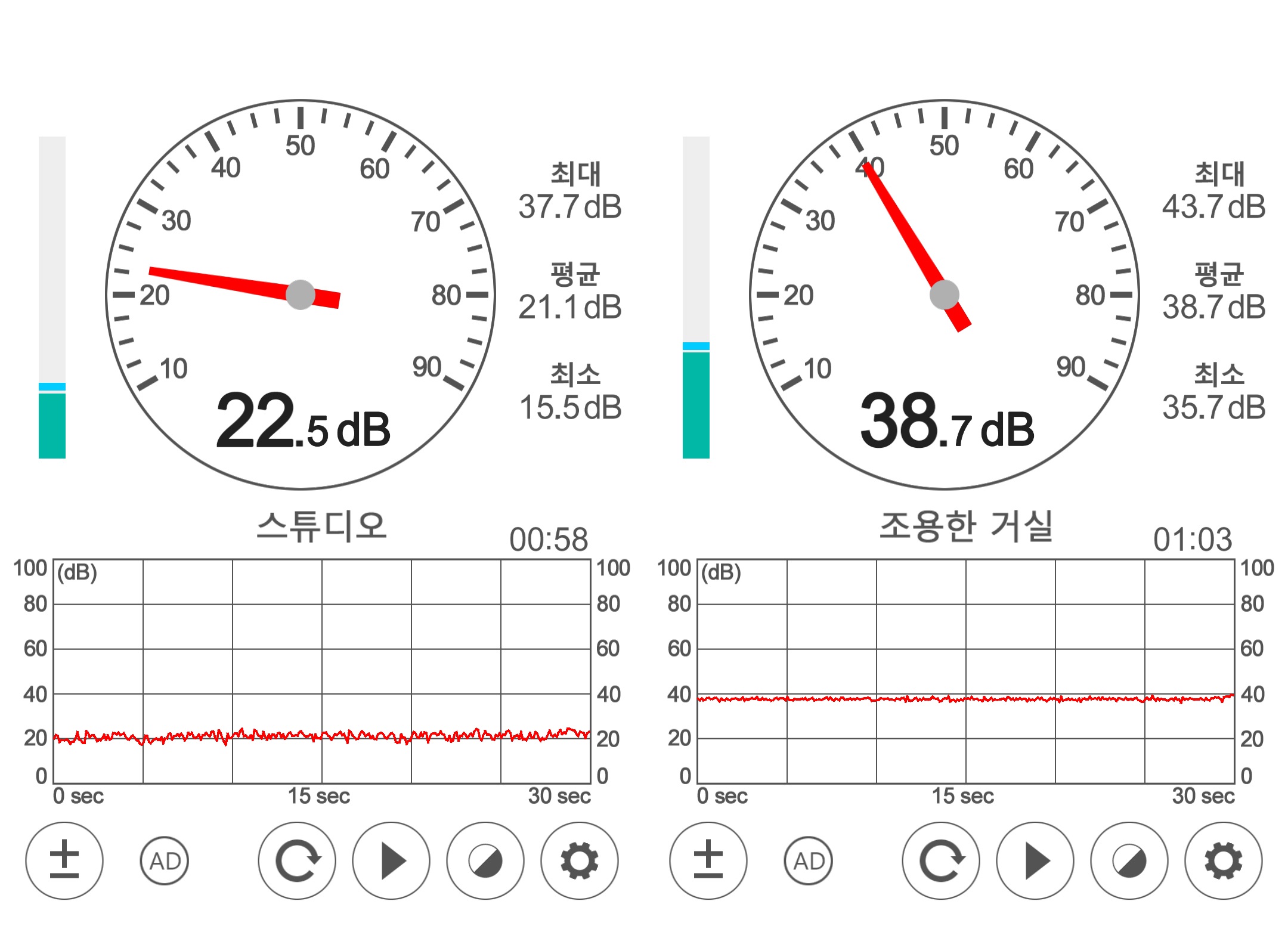Image resolution: width=1288 pixels, height=929 pixels.
Task: Toggle the contrast theme on the right meter
Action: 1129,860
